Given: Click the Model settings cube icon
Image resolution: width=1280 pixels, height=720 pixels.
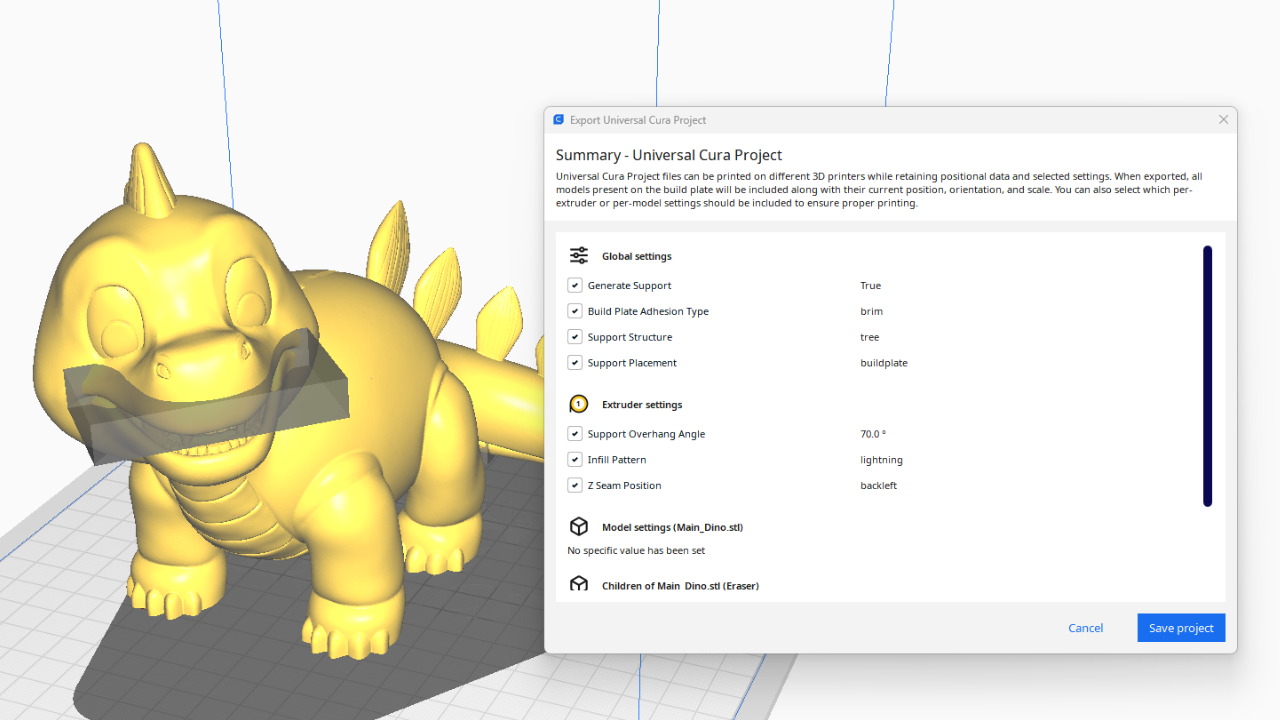Looking at the screenshot, I should [578, 526].
